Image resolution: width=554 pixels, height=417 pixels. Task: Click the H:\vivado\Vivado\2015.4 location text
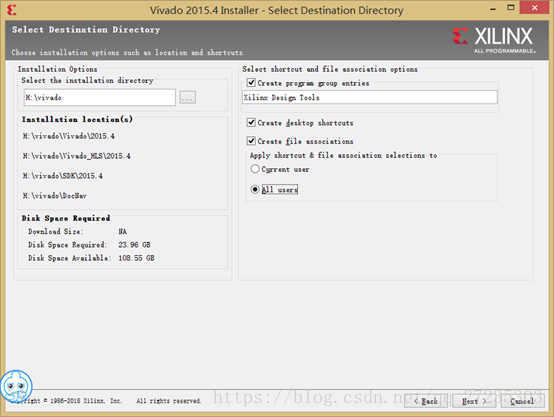coord(69,136)
